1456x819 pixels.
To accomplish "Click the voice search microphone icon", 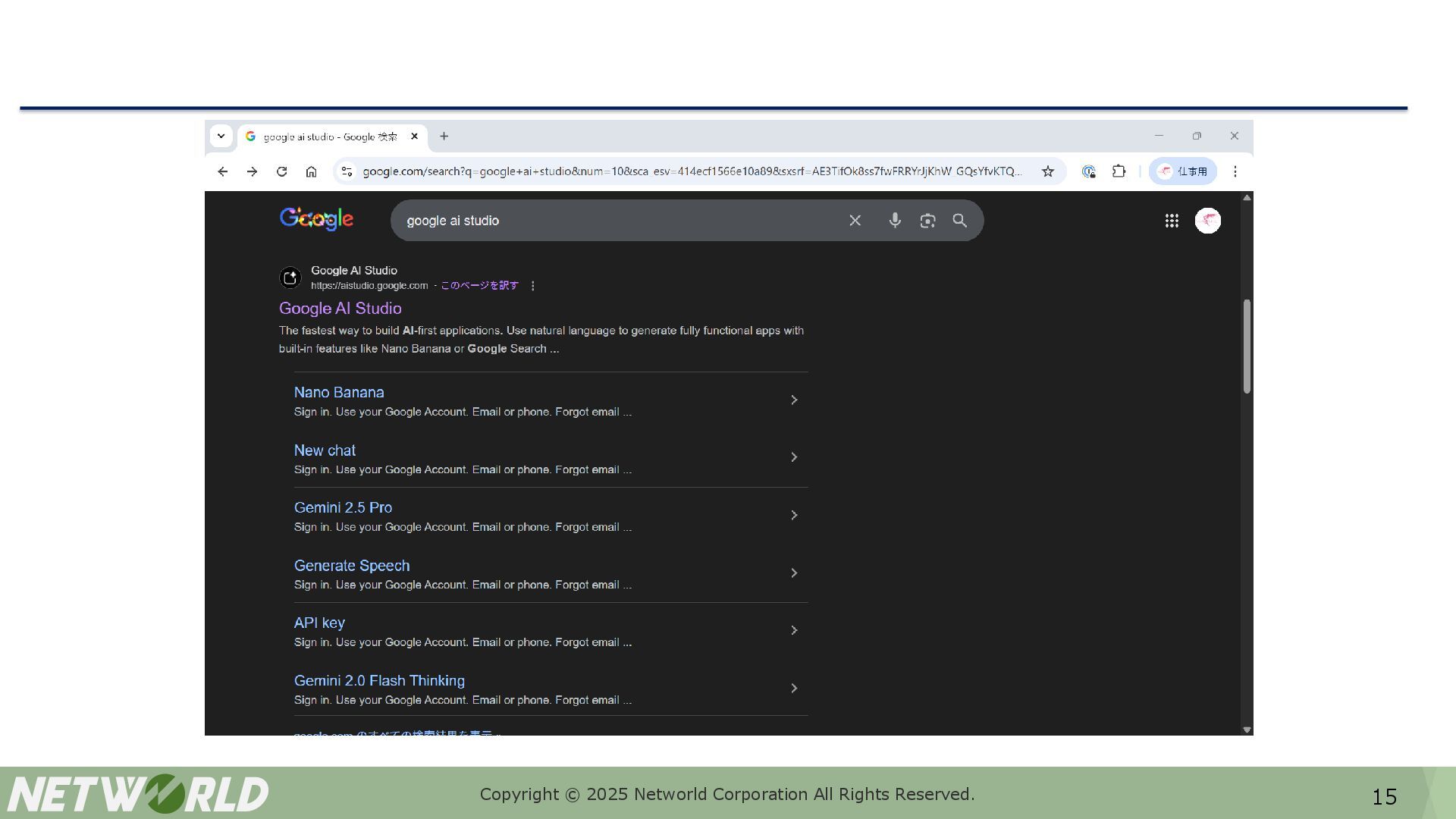I will coord(895,221).
